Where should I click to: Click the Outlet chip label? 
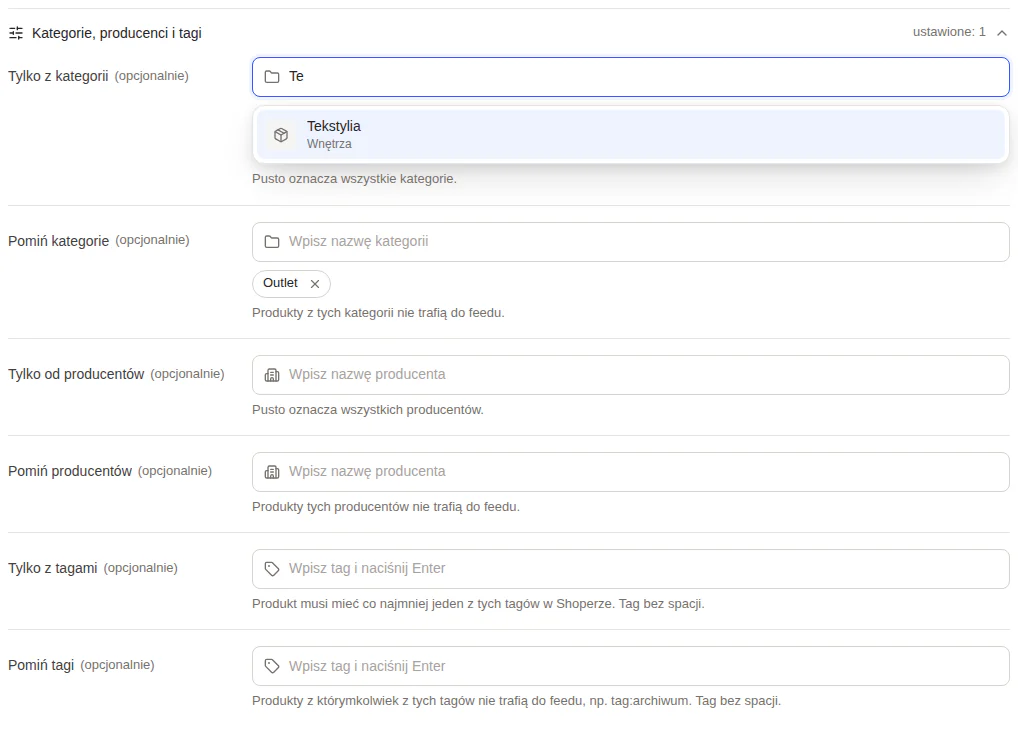coord(280,283)
